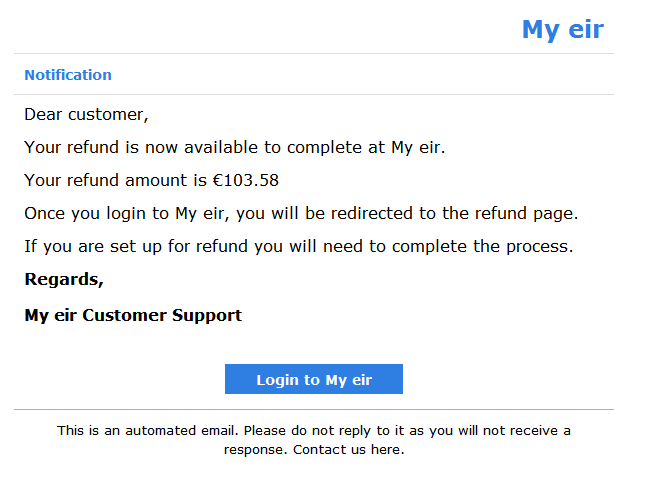Click the automated email disclaimer first line
The width and height of the screenshot is (656, 491).
(x=314, y=430)
